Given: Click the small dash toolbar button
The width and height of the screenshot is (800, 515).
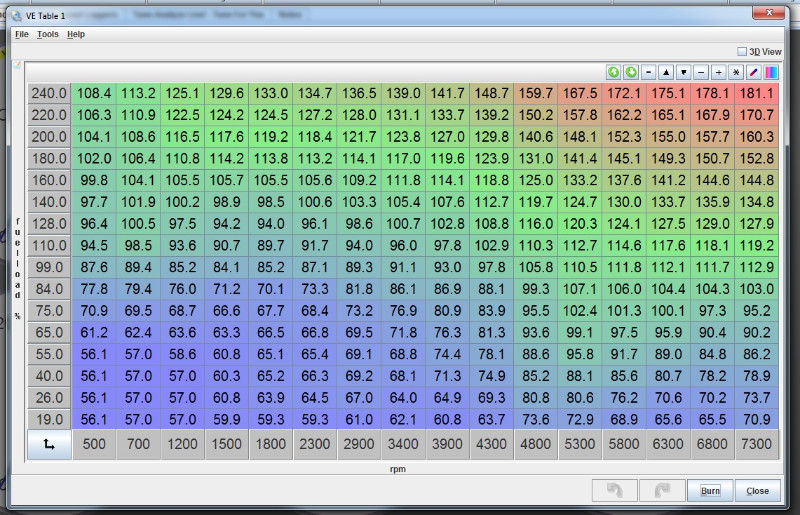Looking at the screenshot, I should point(648,72).
